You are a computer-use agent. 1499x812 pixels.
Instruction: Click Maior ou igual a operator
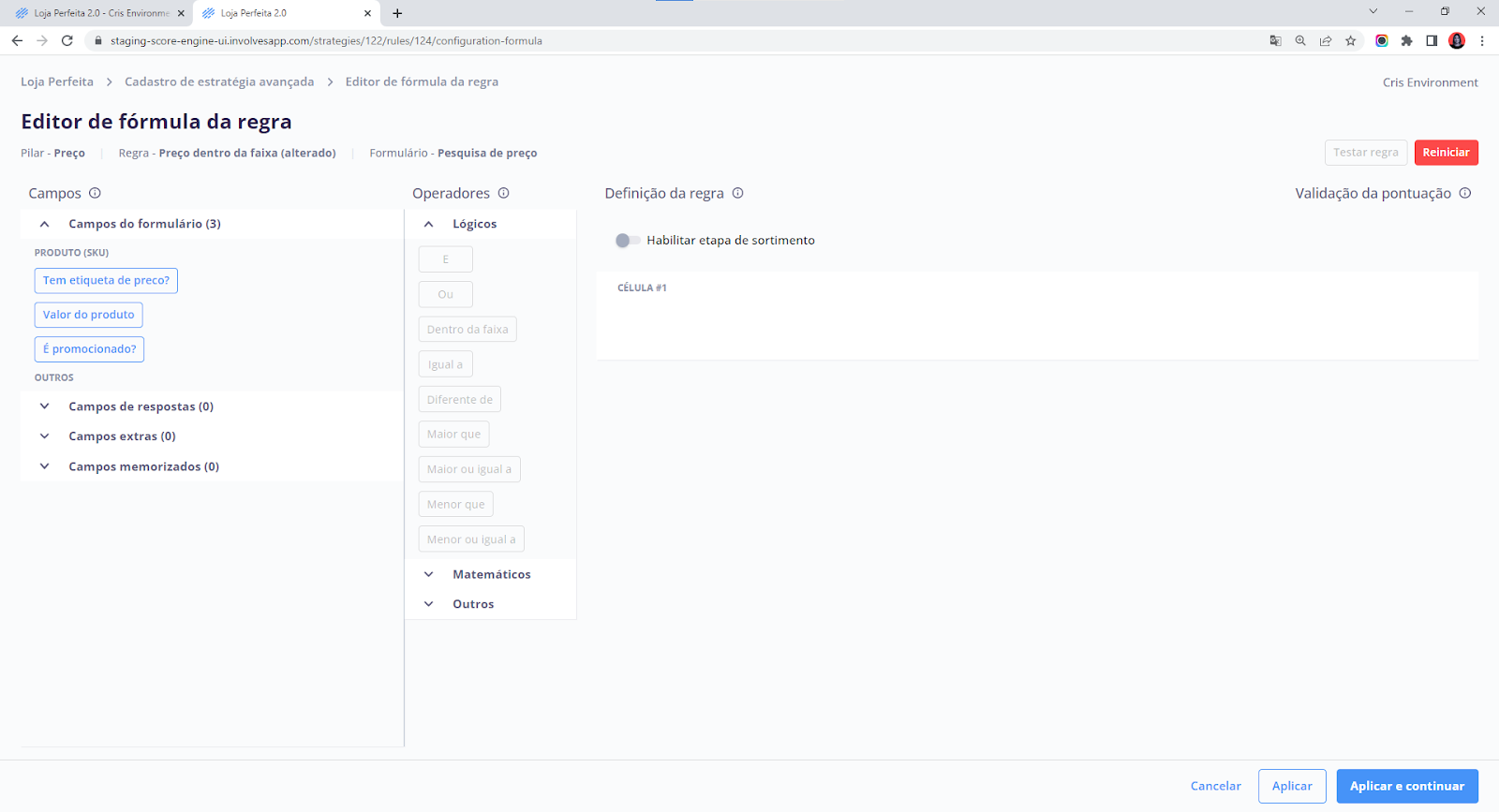[469, 469]
